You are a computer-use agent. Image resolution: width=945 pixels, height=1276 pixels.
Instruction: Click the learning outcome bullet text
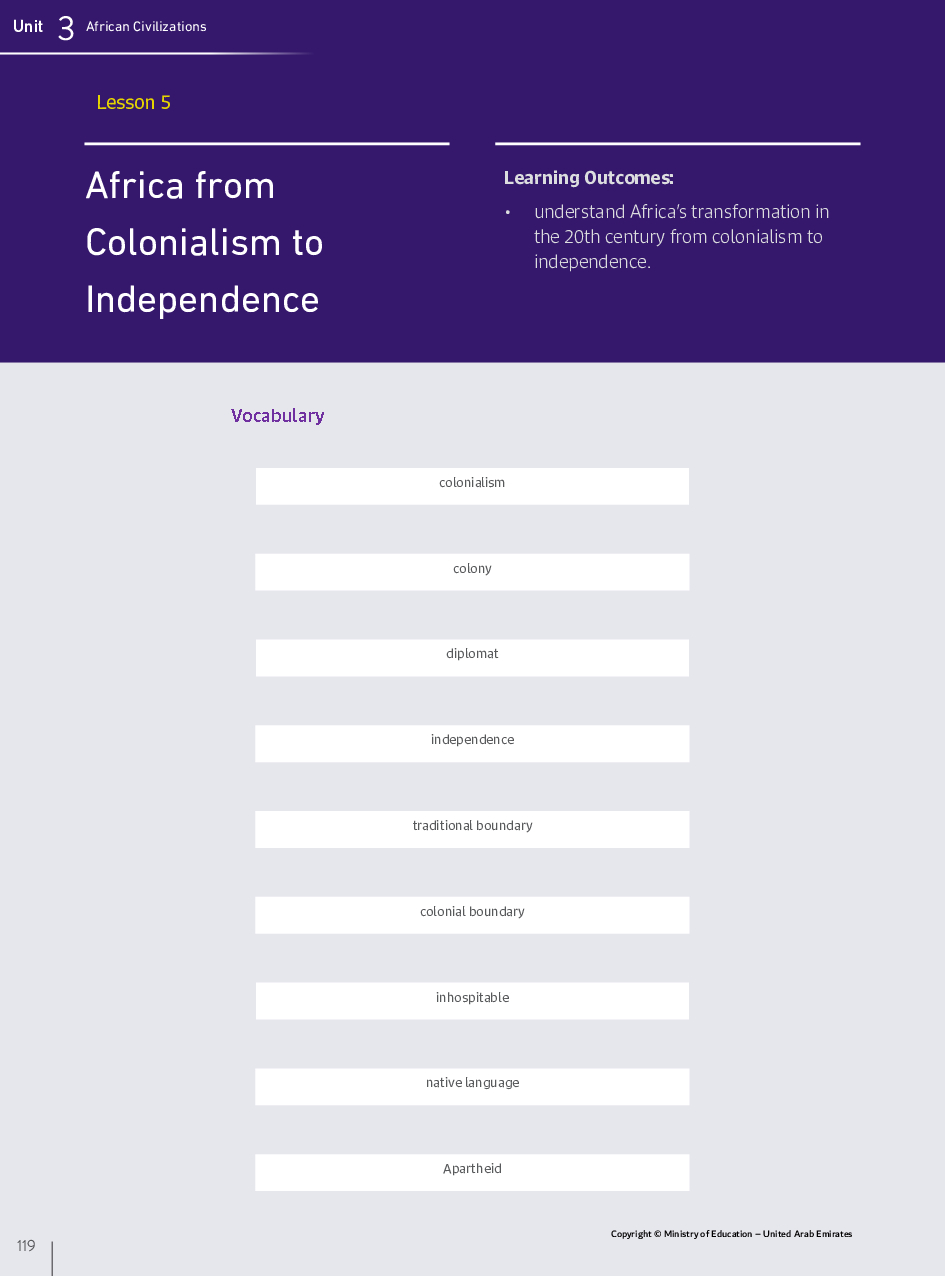coord(680,237)
